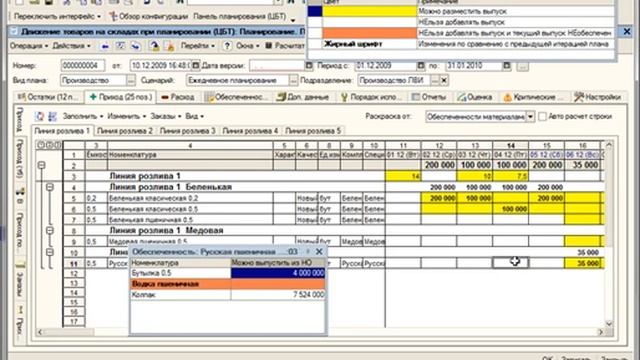Select Линия розлива 2 tab
This screenshot has height=360, width=640.
point(125,131)
